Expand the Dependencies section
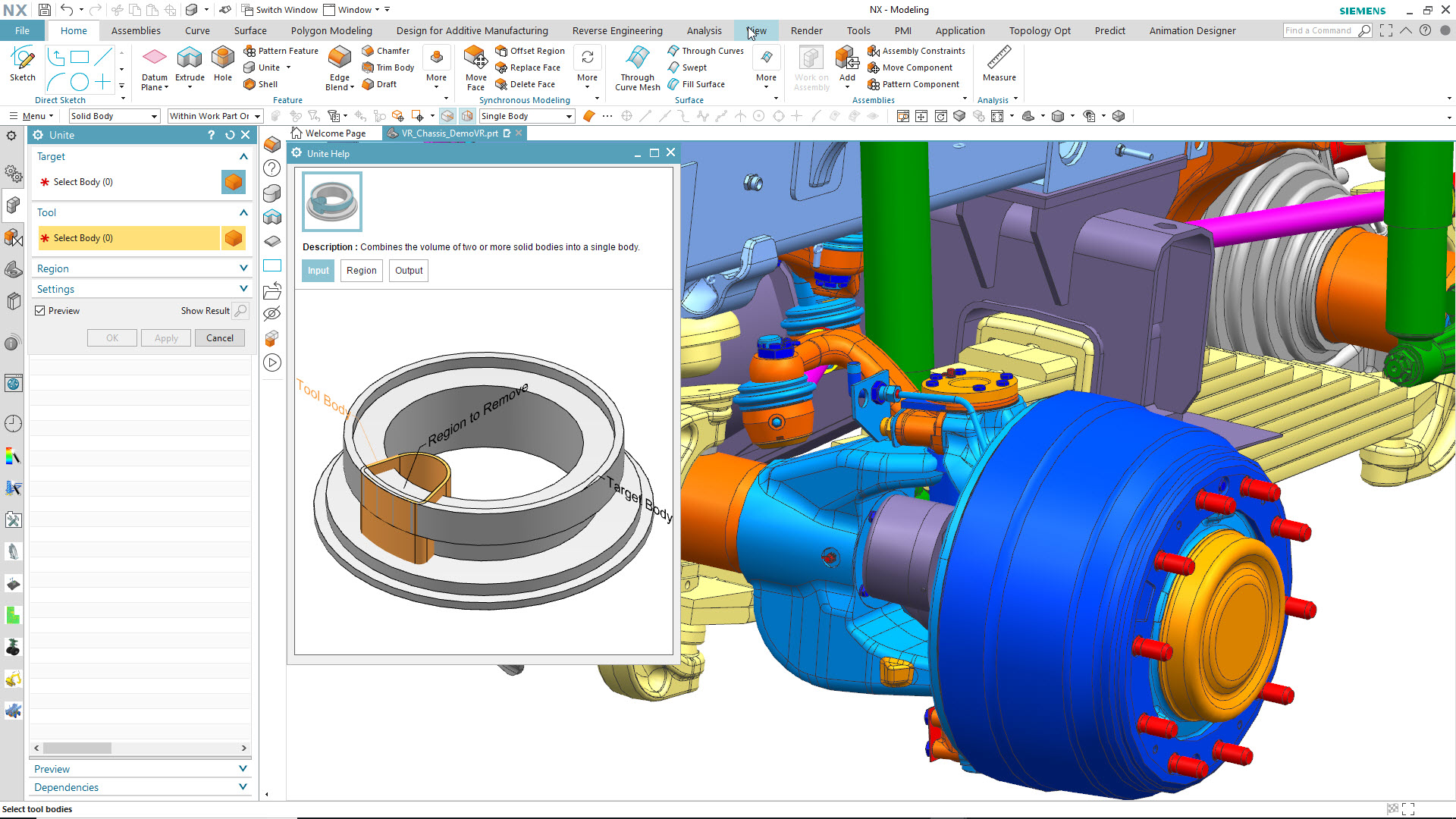The height and width of the screenshot is (819, 1456). (141, 787)
